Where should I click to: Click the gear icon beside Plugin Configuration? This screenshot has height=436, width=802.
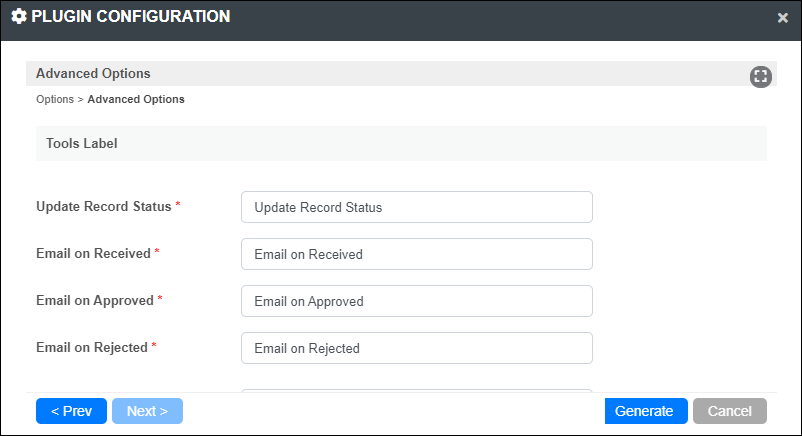(x=19, y=16)
